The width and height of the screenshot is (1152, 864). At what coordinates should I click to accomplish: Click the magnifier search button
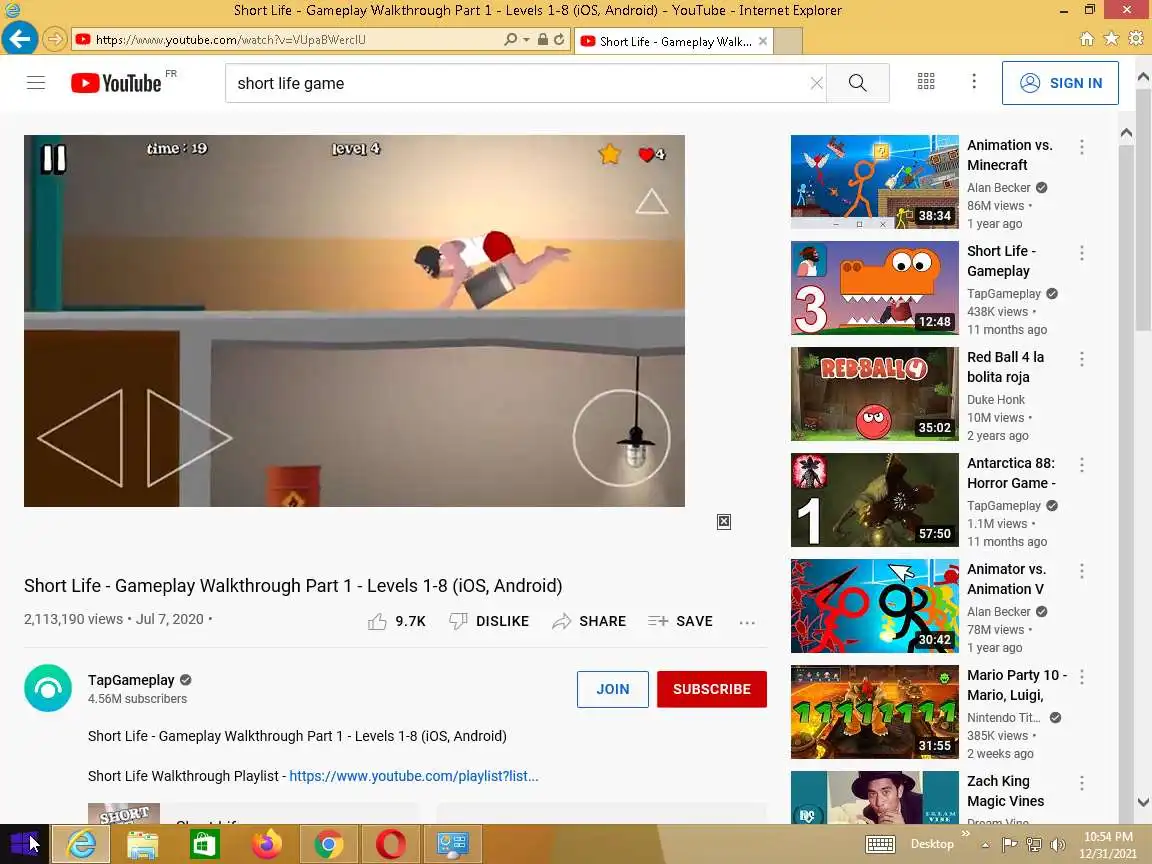857,83
